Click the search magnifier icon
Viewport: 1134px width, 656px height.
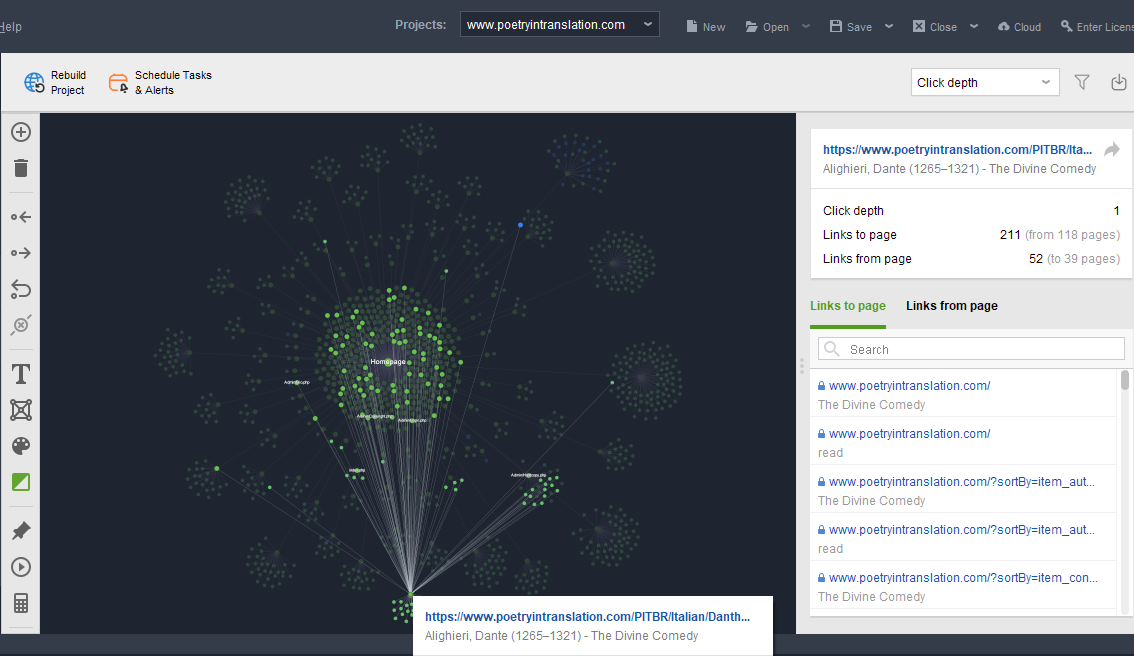pos(832,349)
